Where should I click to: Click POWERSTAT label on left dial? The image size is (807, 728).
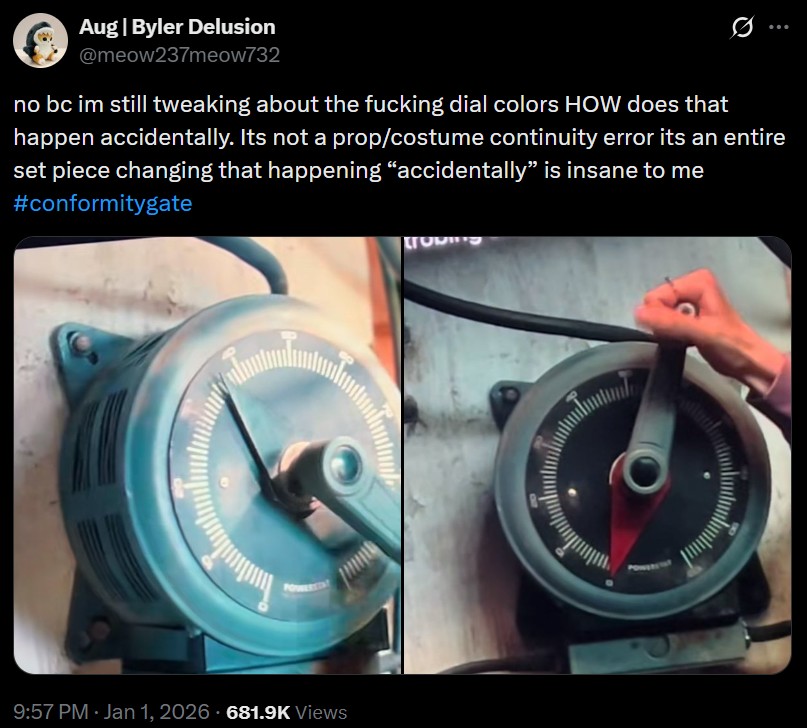306,587
